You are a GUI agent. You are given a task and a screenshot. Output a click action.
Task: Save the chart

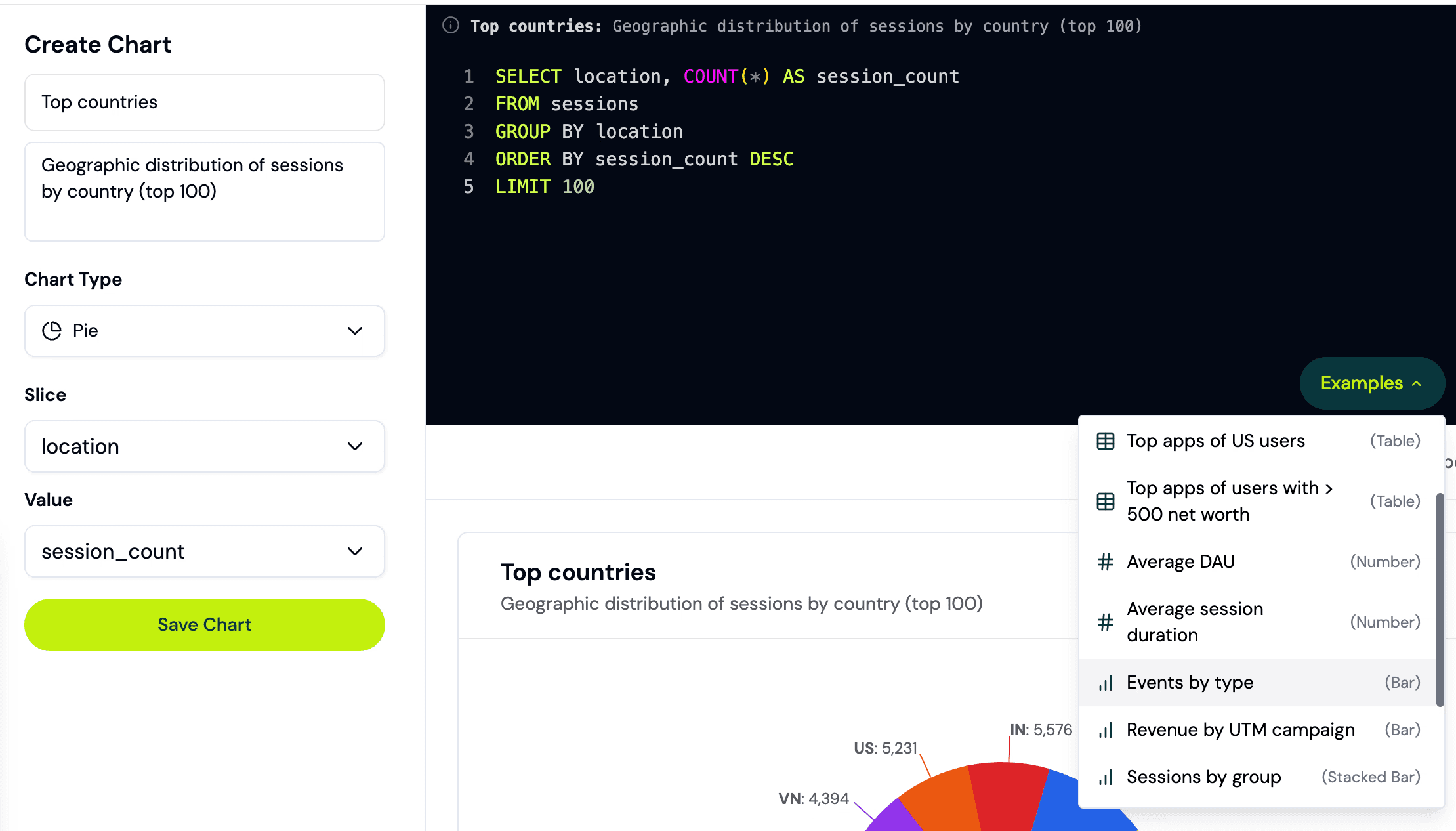[x=204, y=625]
